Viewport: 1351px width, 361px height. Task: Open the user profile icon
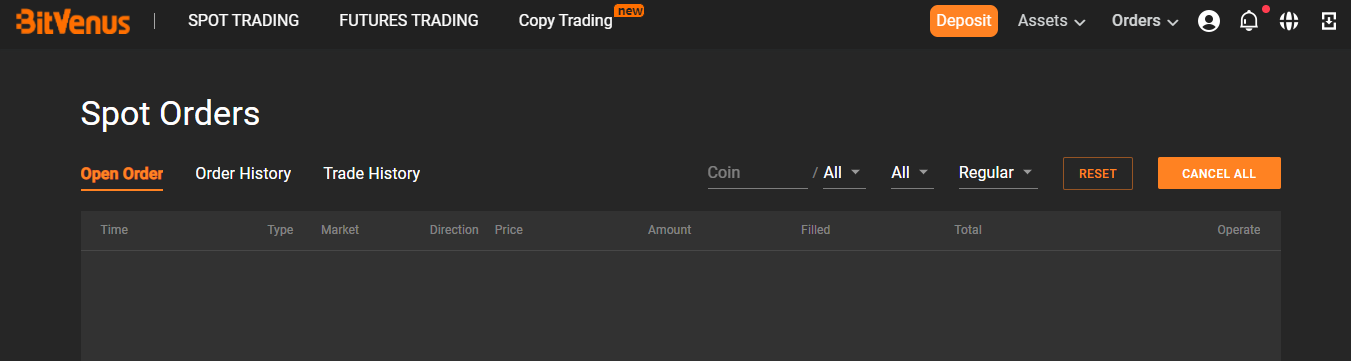click(1208, 21)
